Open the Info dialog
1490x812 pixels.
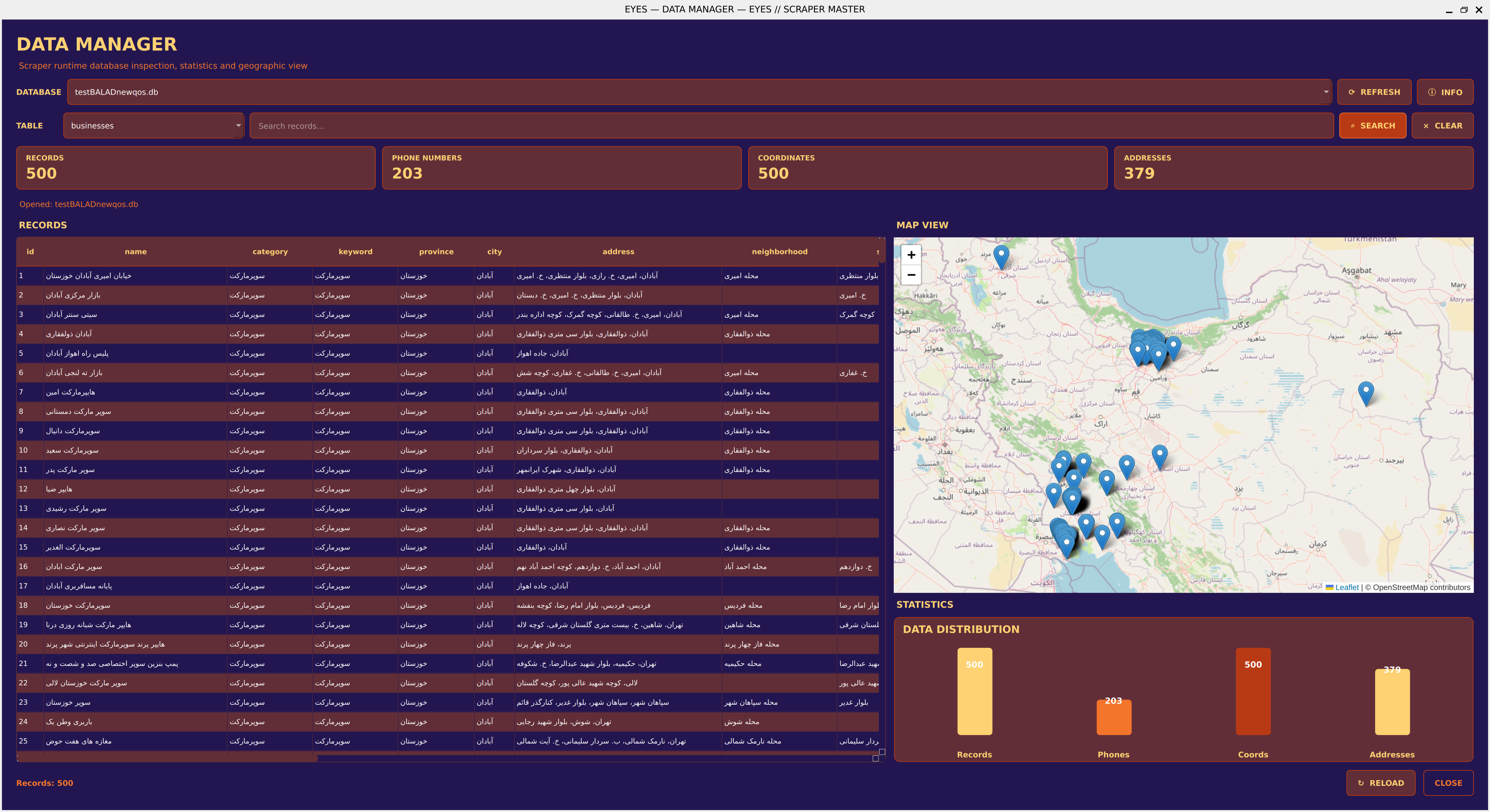[1445, 92]
